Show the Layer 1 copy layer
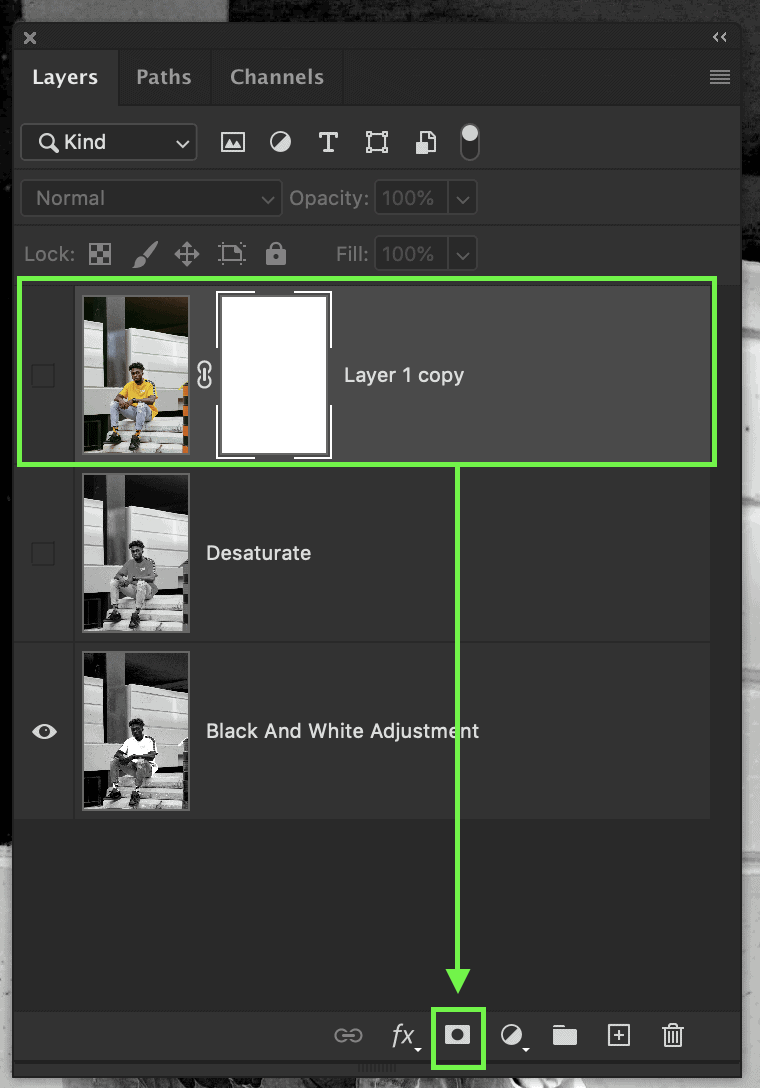This screenshot has width=760, height=1088. tap(43, 375)
